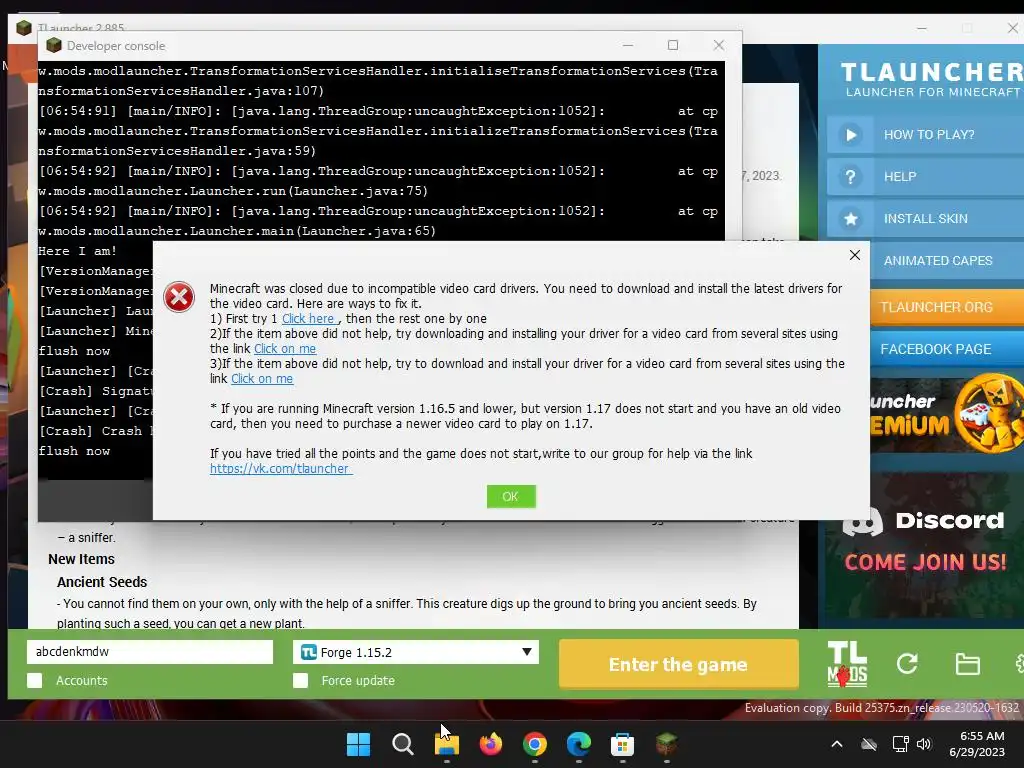Click the TLauncher window title icon
This screenshot has height=768, width=1024.
(24, 28)
